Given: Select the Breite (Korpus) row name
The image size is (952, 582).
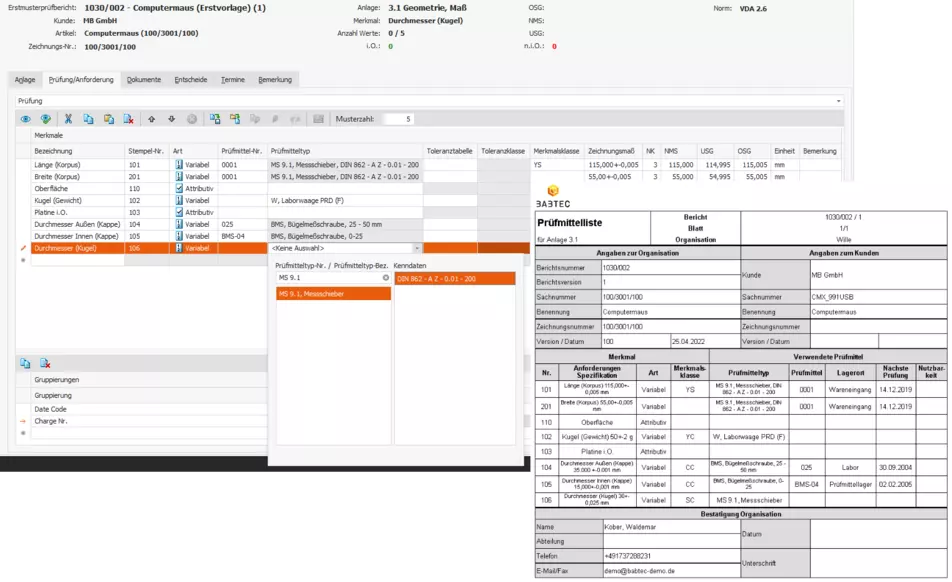Looking at the screenshot, I should click(x=57, y=177).
